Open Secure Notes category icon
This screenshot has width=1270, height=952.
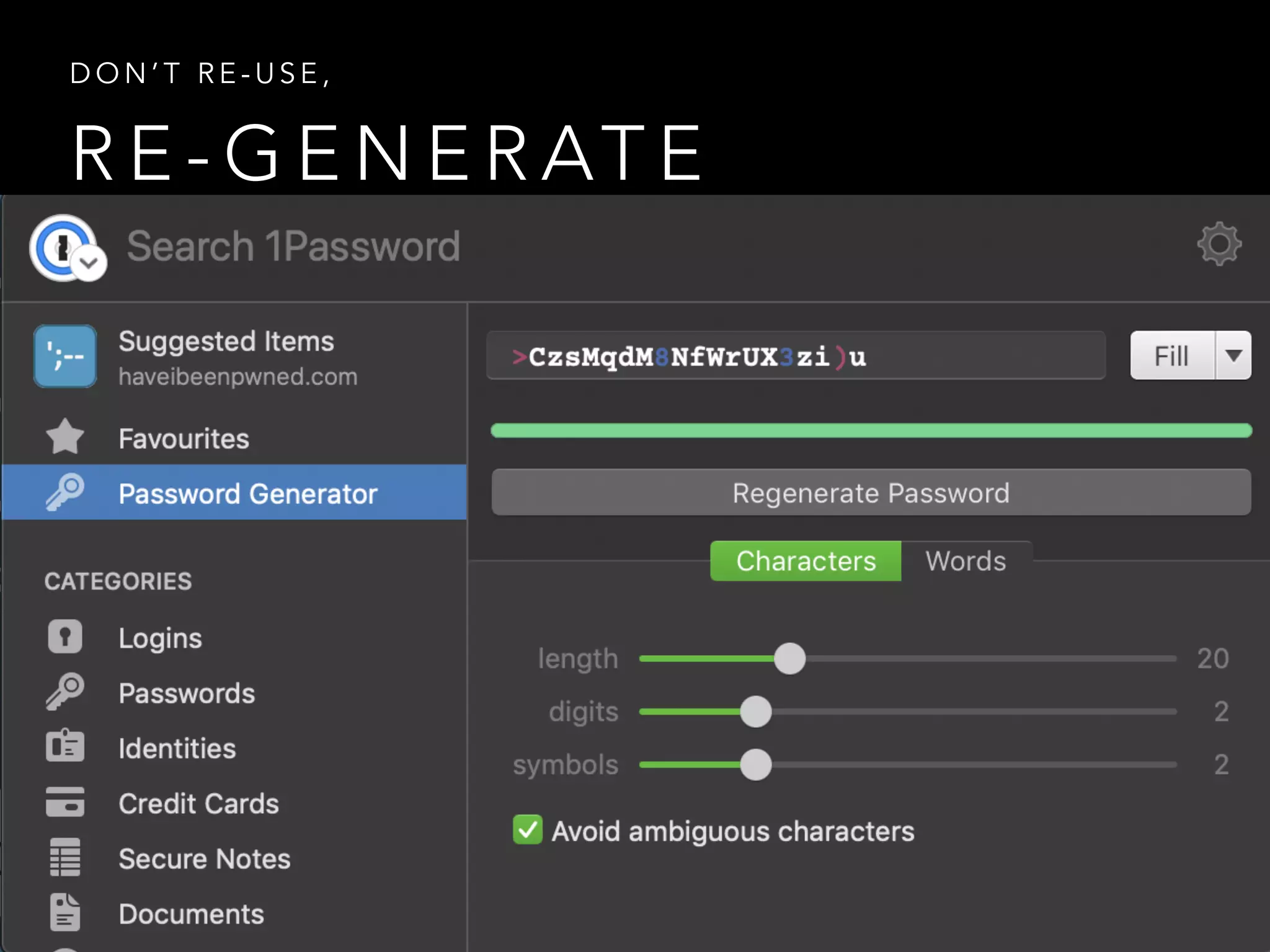65,858
